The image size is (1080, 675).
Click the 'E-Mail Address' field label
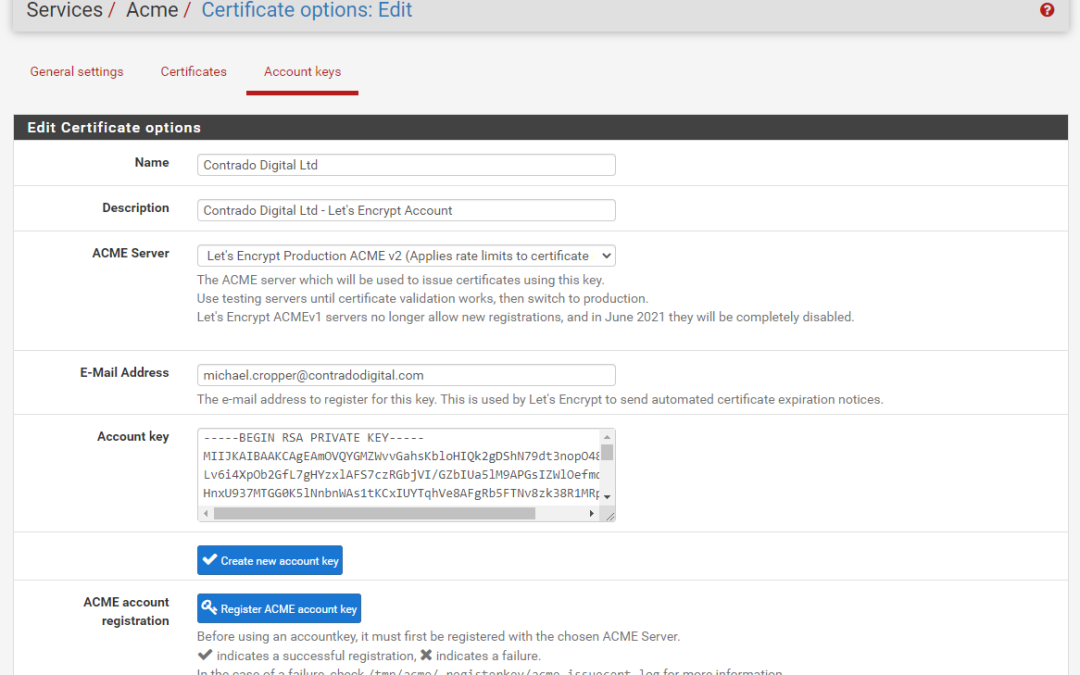[x=125, y=373]
